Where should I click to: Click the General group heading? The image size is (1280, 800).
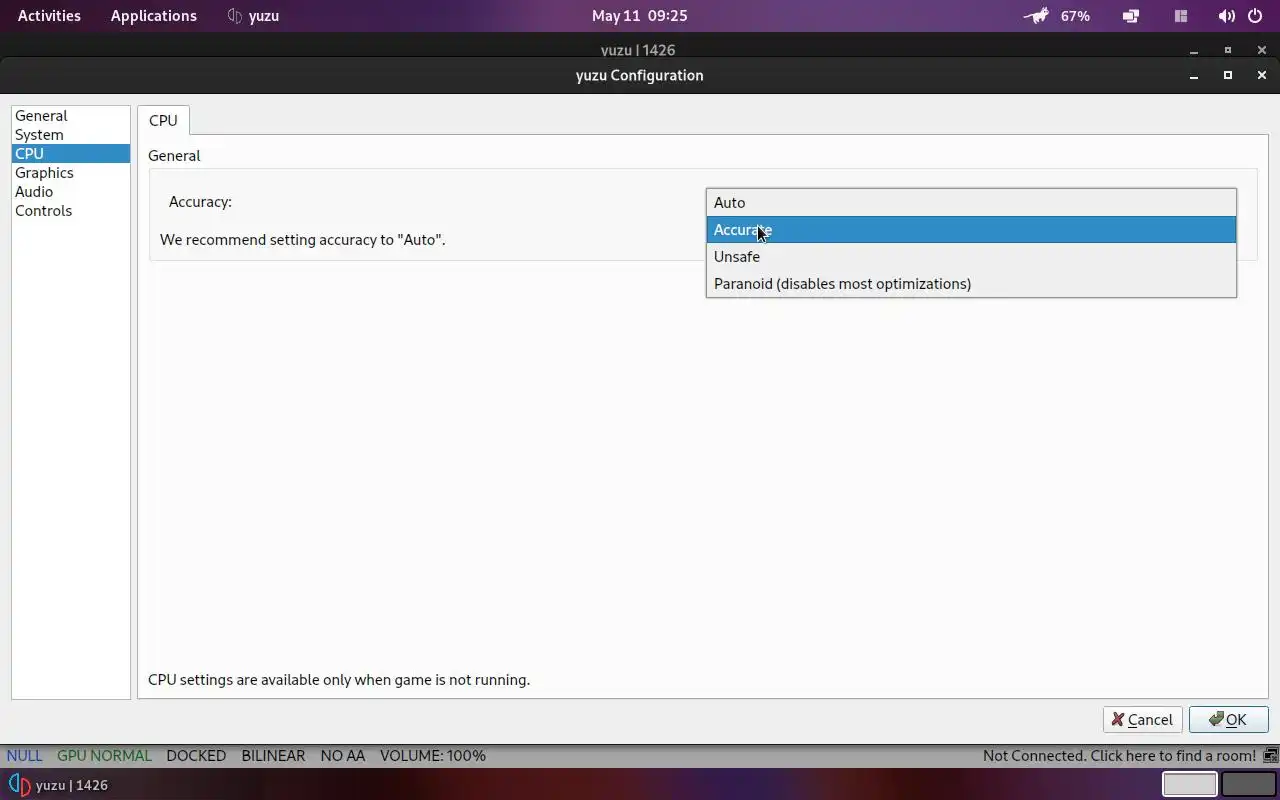point(174,156)
